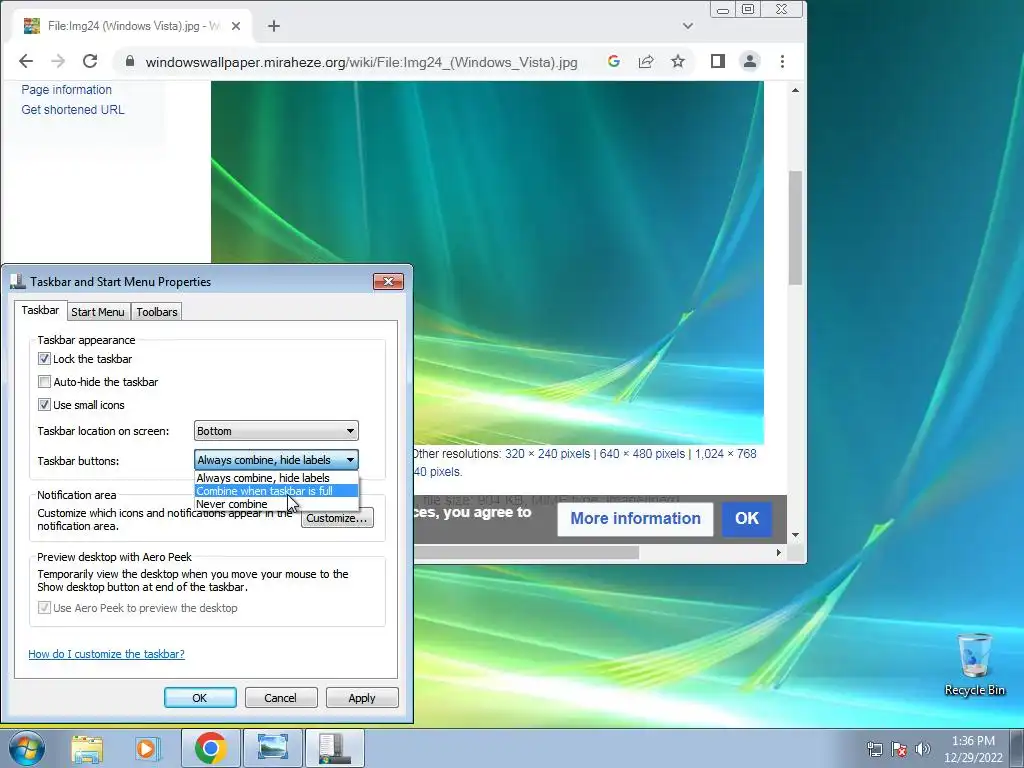
Task: Click the clock showing 1:36 PM
Action: coord(973,741)
